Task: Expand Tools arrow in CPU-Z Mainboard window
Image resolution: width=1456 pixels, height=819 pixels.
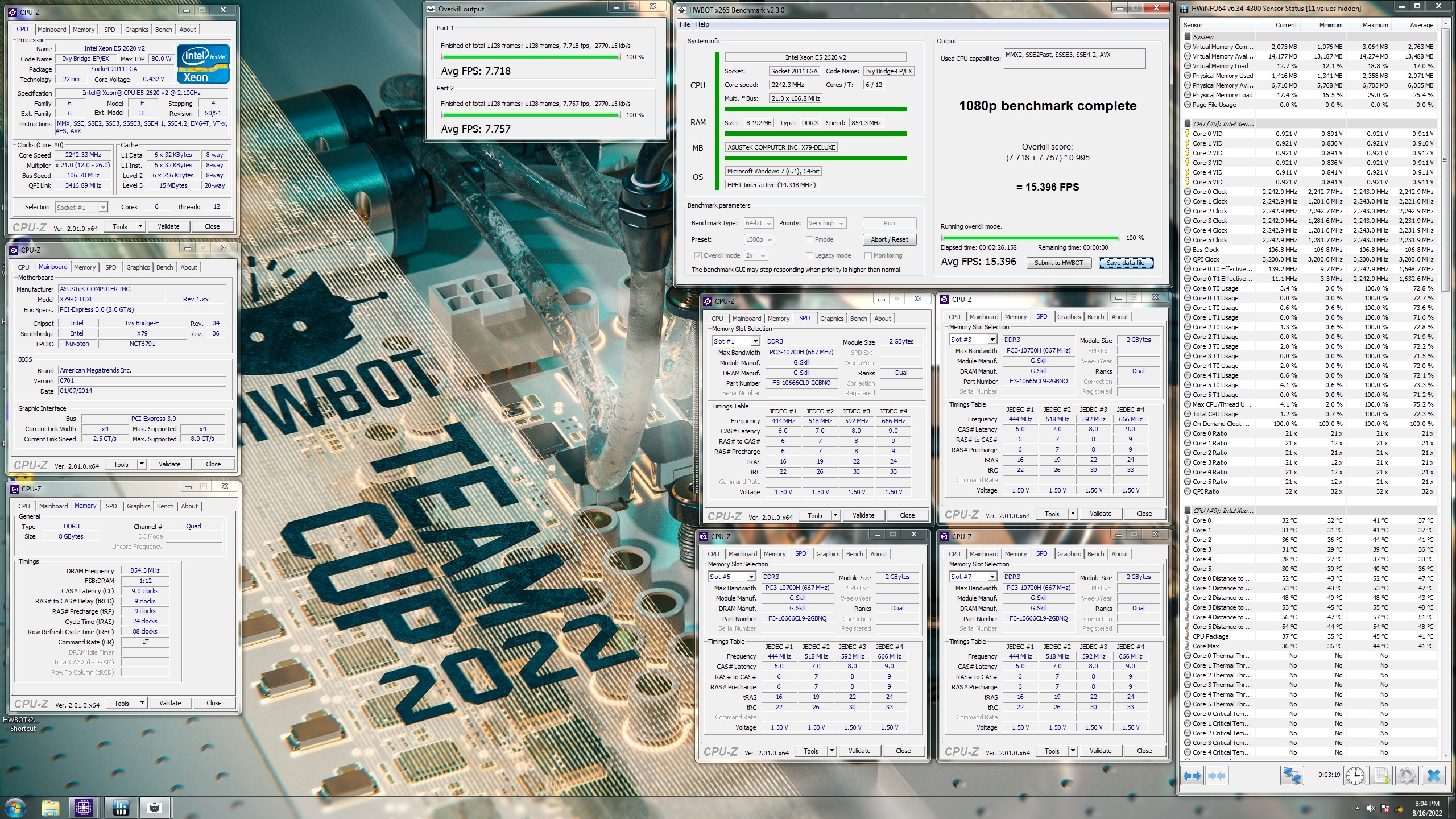Action: pyautogui.click(x=142, y=464)
